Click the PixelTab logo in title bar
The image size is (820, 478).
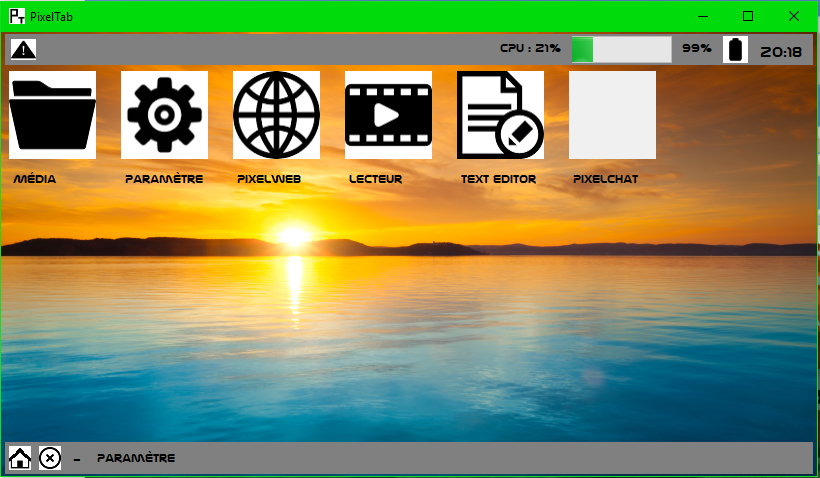click(x=17, y=16)
